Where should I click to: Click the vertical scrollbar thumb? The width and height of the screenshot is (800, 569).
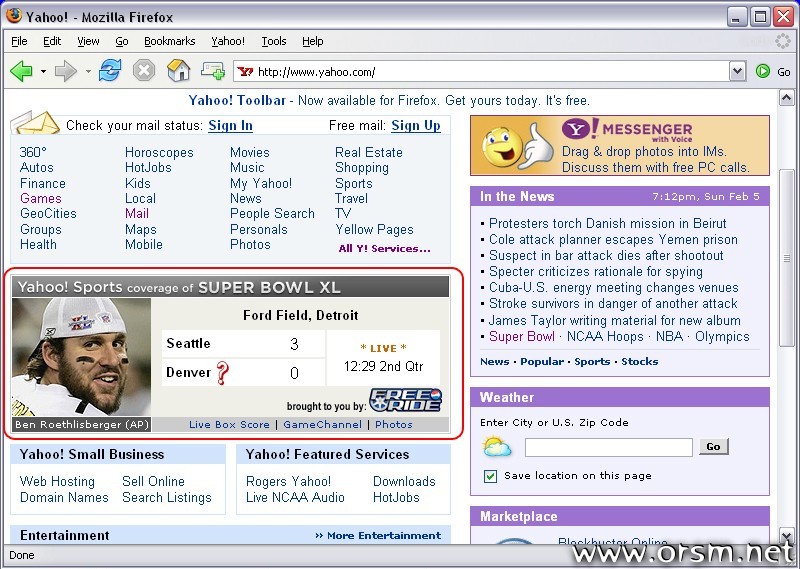[786, 258]
